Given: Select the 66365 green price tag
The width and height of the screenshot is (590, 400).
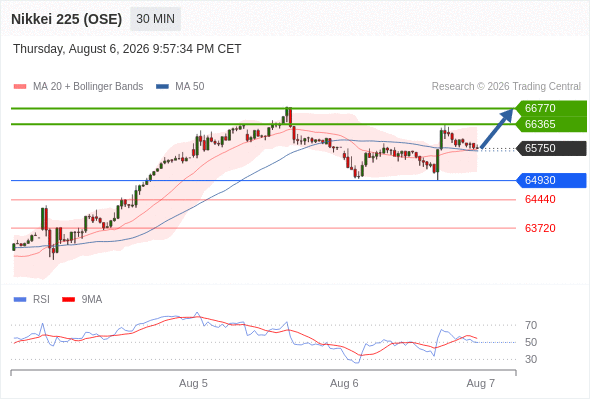Looking at the screenshot, I should point(551,124).
